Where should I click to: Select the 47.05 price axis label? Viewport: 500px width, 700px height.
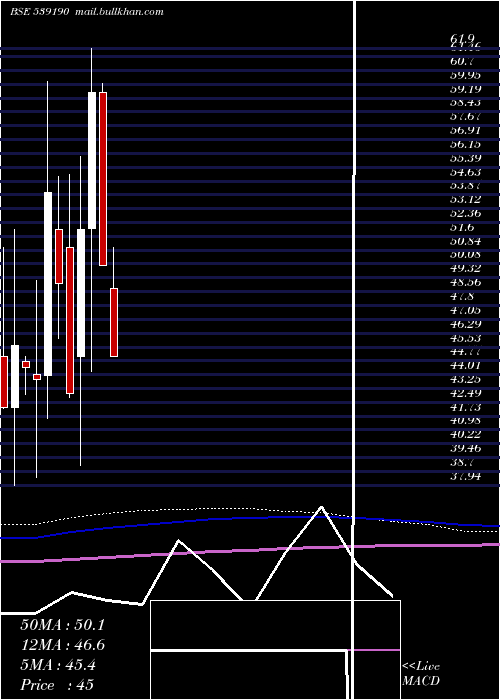465,310
